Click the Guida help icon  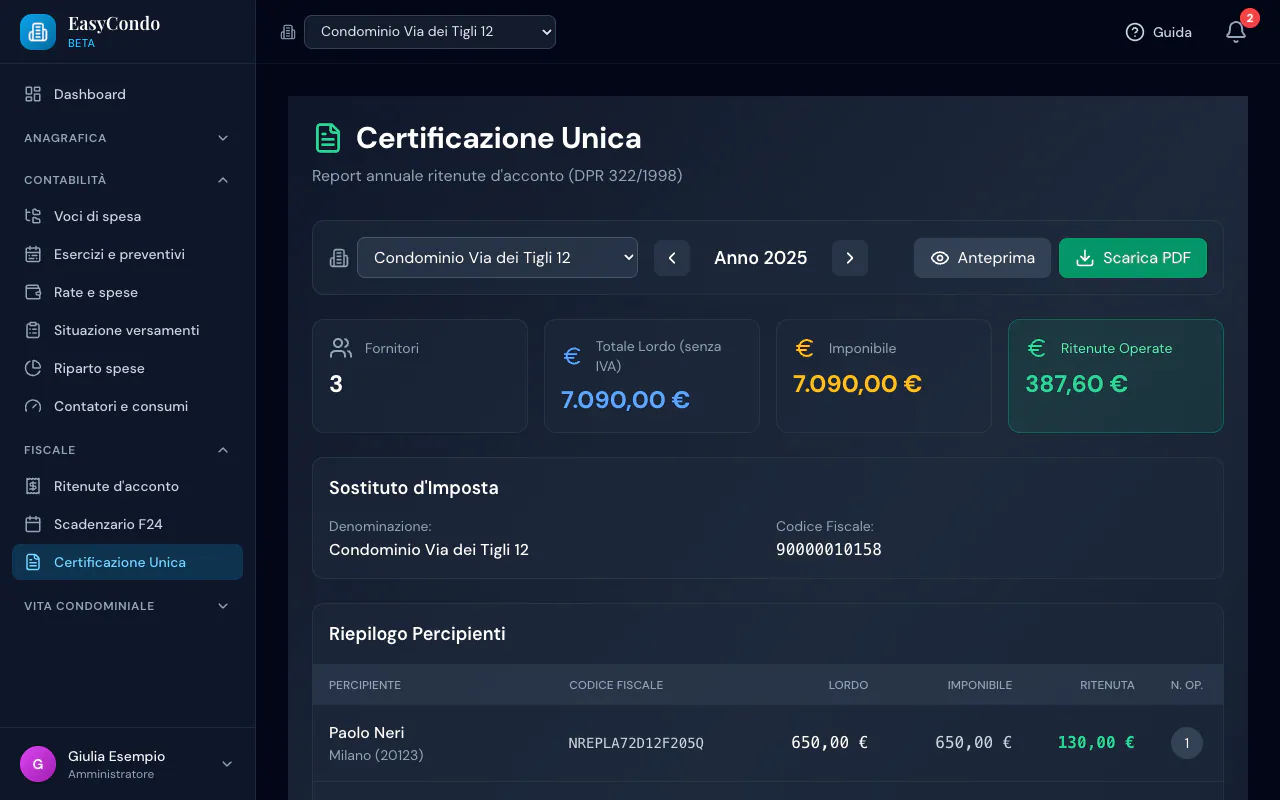(x=1134, y=32)
